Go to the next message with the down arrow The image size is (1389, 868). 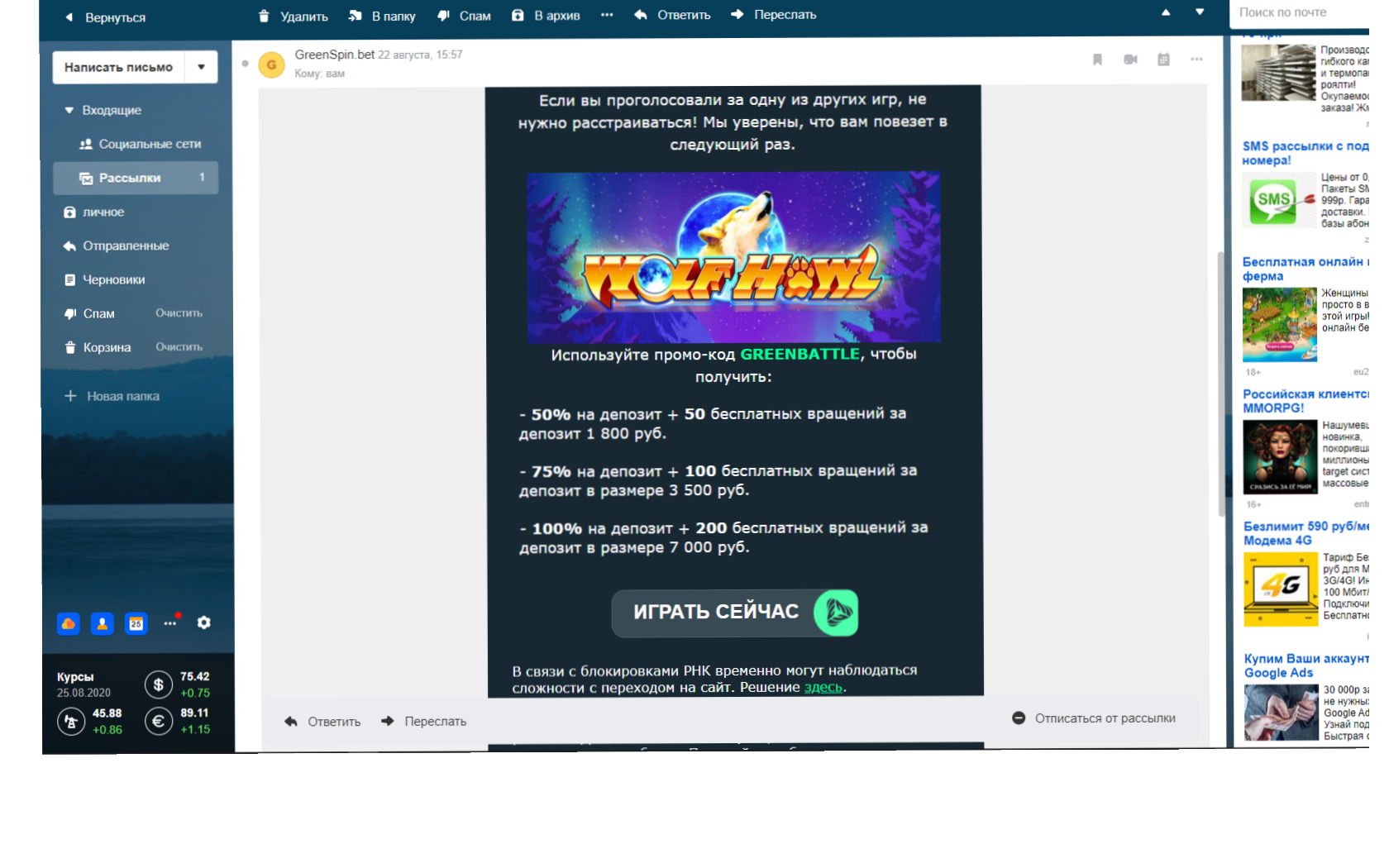coord(1200,12)
